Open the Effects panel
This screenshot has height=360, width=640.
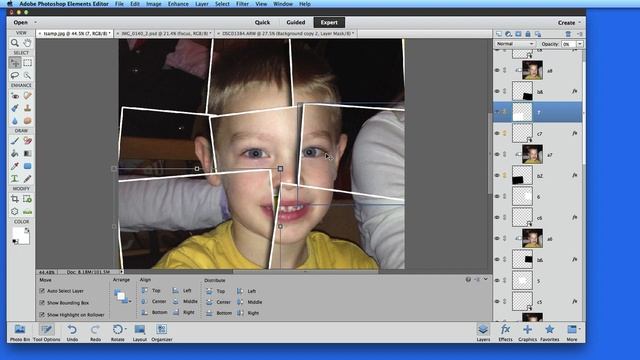505,332
